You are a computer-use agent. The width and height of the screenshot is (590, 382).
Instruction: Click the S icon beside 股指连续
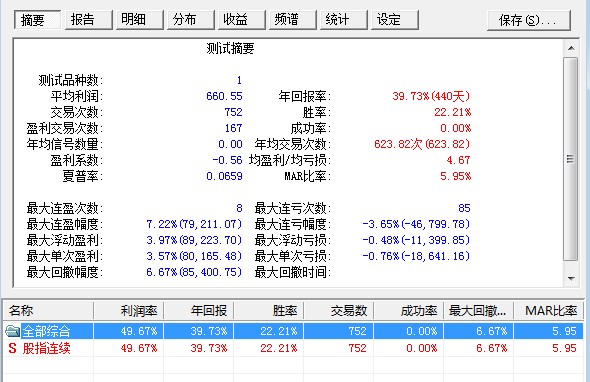pos(12,348)
